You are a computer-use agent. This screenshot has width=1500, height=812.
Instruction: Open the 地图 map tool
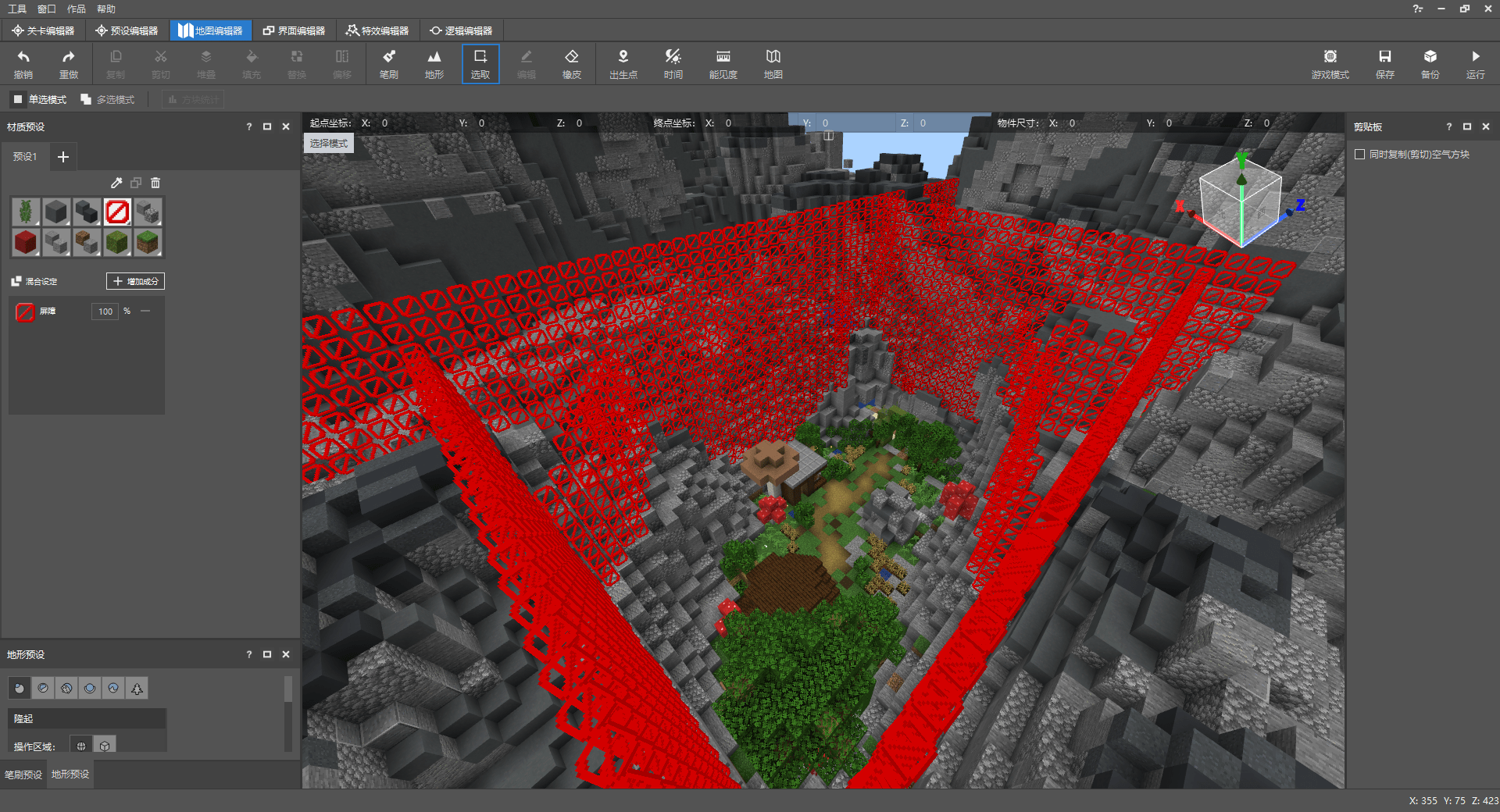point(773,64)
